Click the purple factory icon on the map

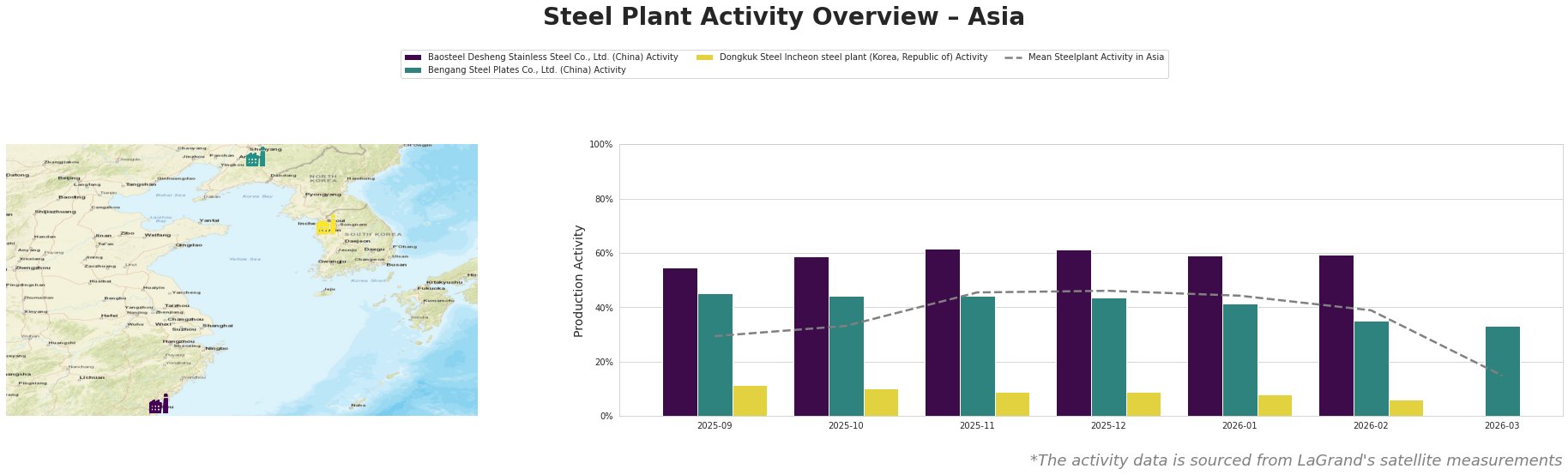[159, 405]
